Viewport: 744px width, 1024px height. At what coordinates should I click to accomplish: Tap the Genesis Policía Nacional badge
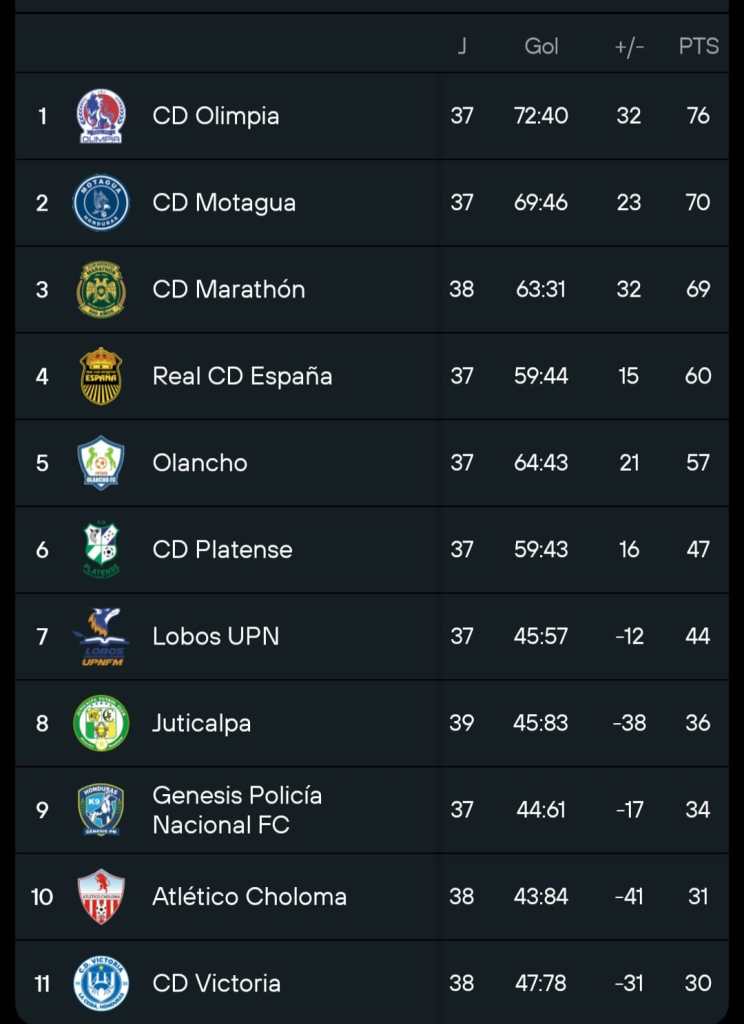tap(101, 810)
